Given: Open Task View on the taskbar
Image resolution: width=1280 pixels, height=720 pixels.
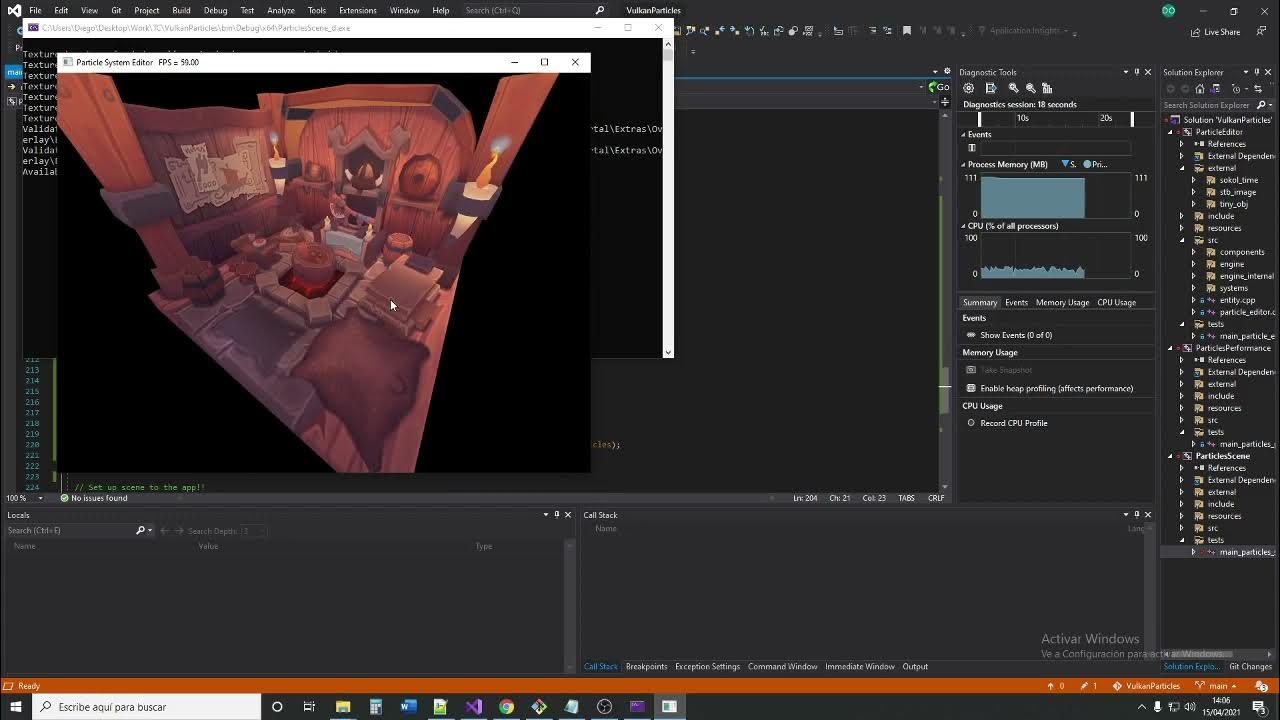Looking at the screenshot, I should point(309,706).
